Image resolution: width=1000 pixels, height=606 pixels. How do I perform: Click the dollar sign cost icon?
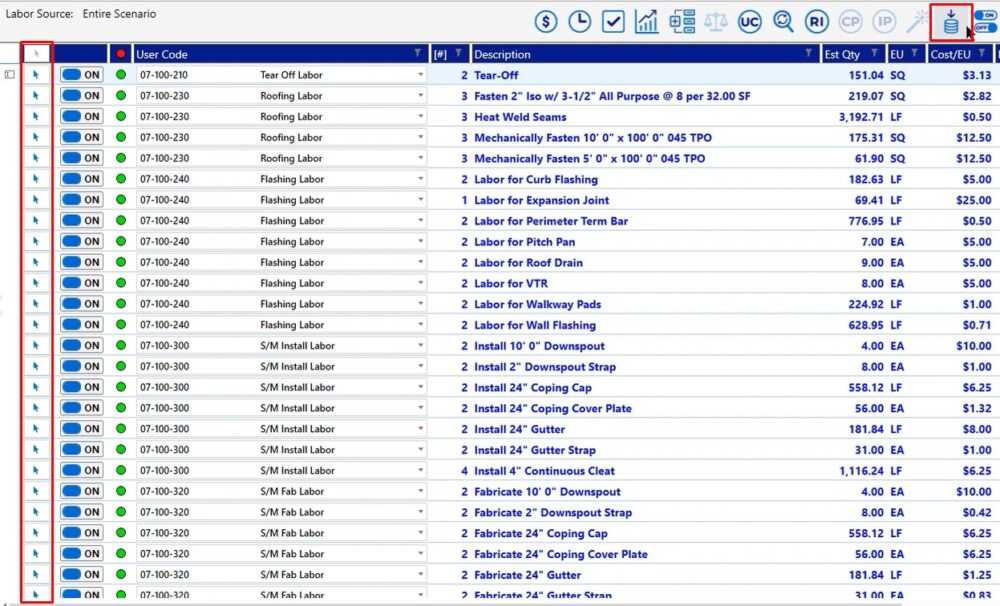(x=546, y=21)
